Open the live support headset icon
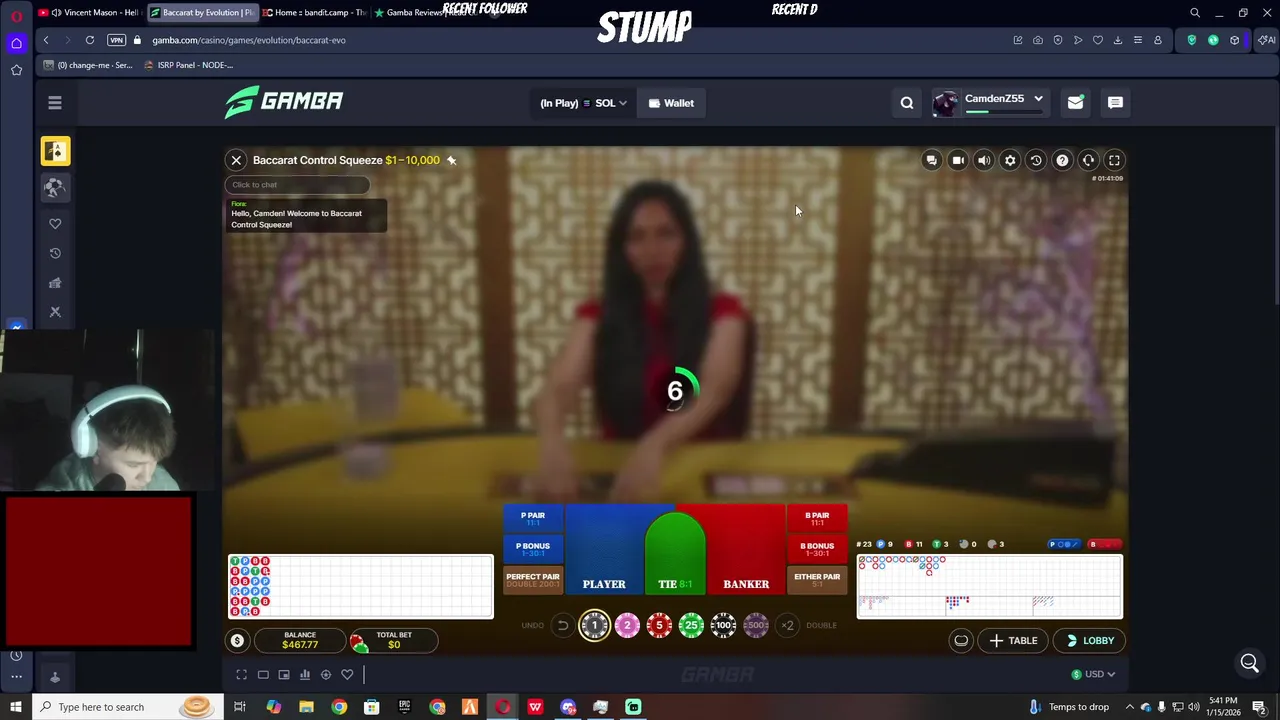The height and width of the screenshot is (720, 1280). (1088, 160)
